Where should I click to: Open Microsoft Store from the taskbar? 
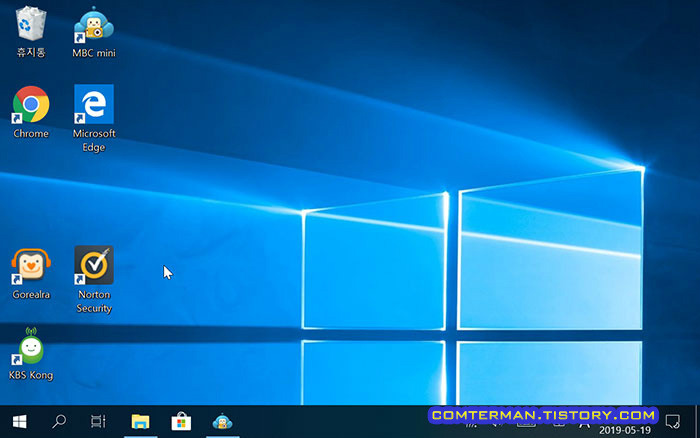click(x=181, y=421)
